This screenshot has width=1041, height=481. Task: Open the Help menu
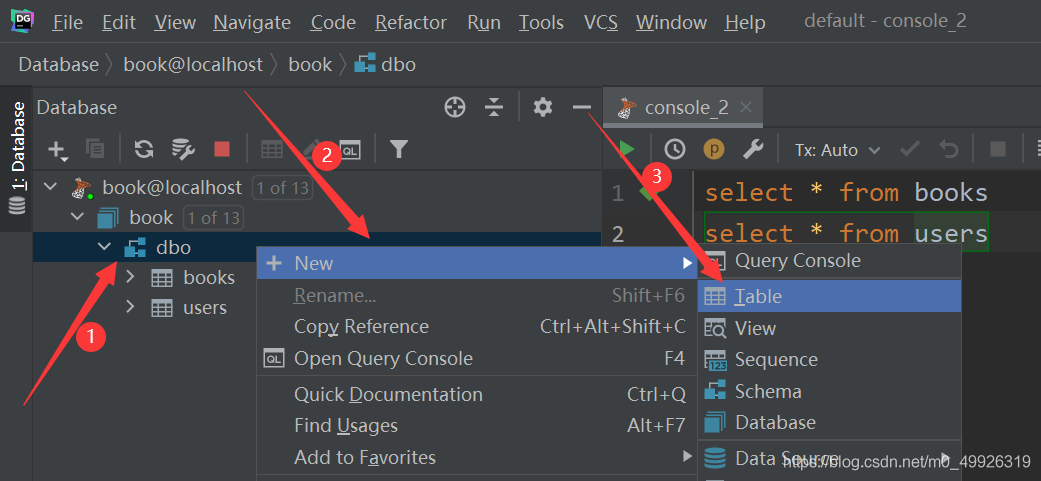(745, 23)
